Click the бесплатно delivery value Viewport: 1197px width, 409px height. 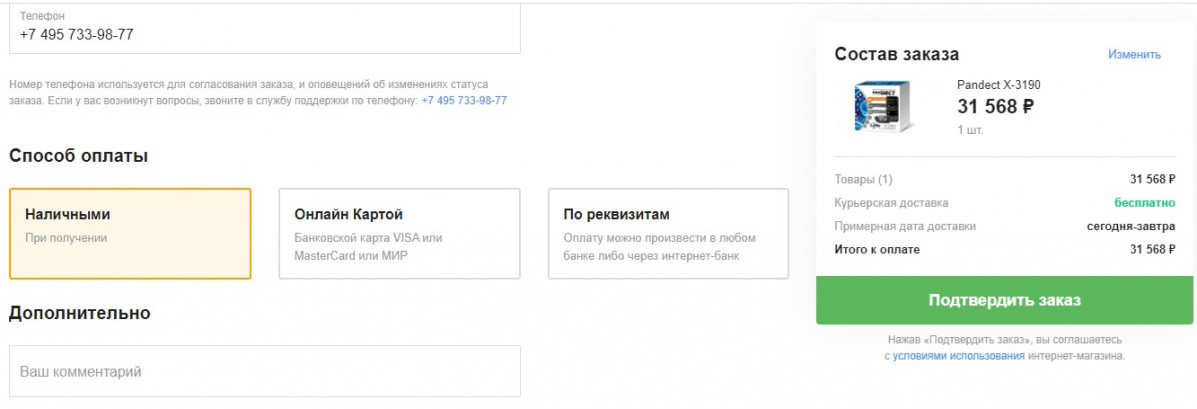click(x=1145, y=203)
